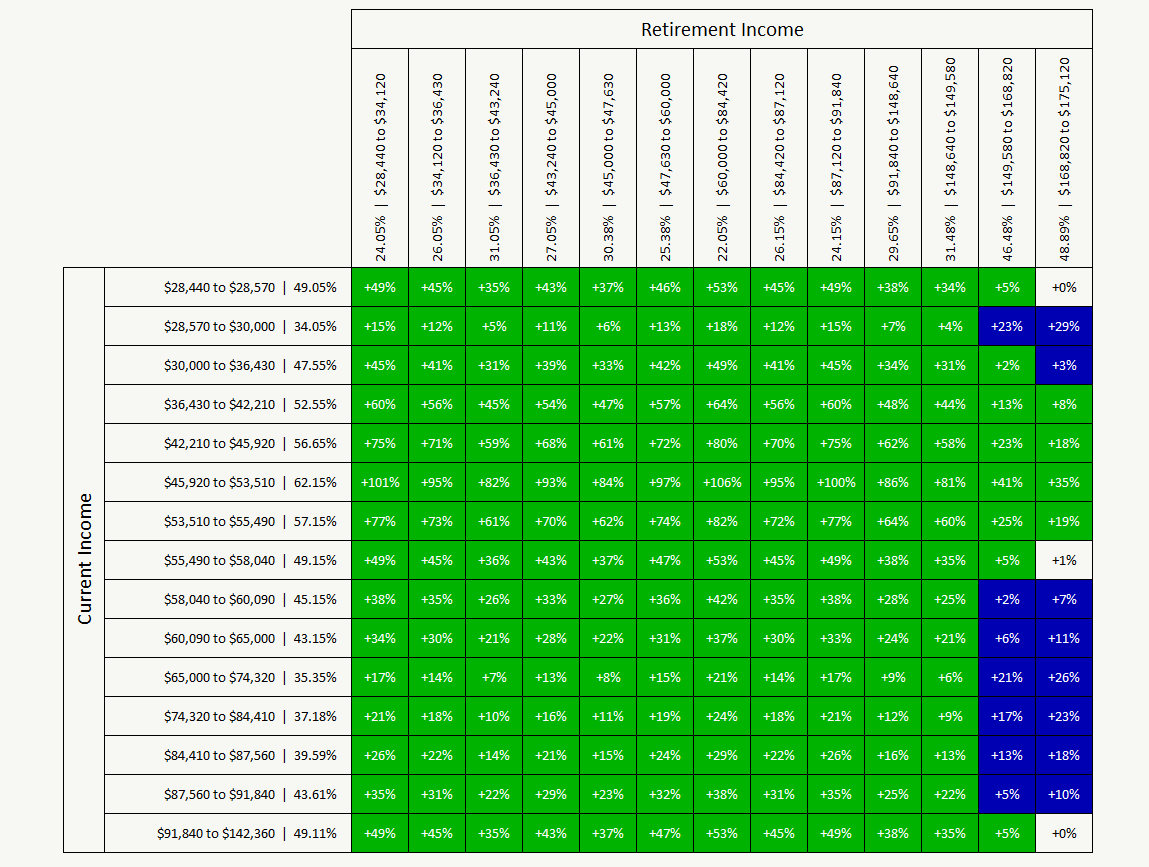Click the +64% cell in the $36,430 row
The image size is (1149, 867).
(723, 404)
